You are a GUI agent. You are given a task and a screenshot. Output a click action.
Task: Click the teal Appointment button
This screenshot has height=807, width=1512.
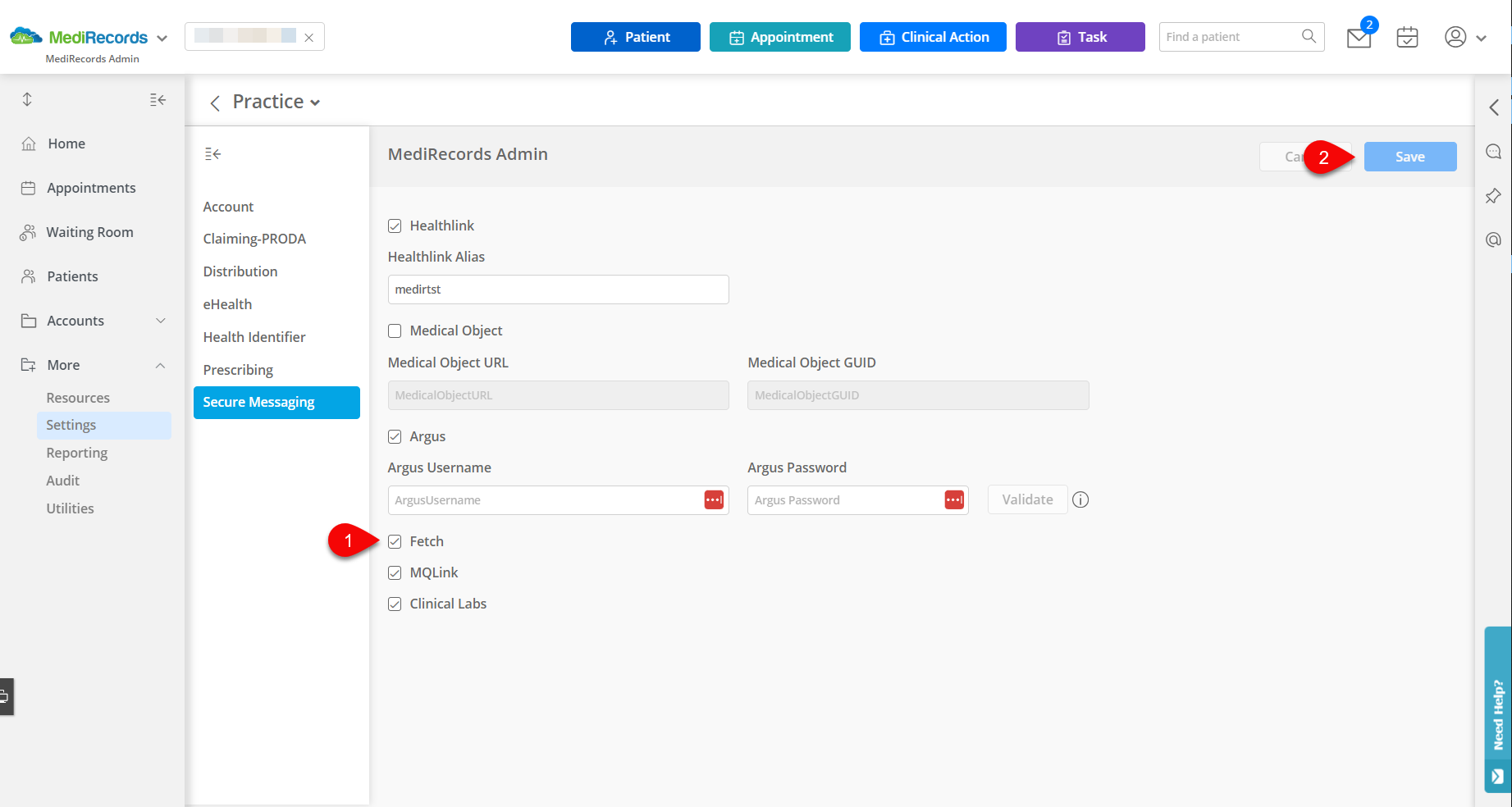pyautogui.click(x=780, y=37)
